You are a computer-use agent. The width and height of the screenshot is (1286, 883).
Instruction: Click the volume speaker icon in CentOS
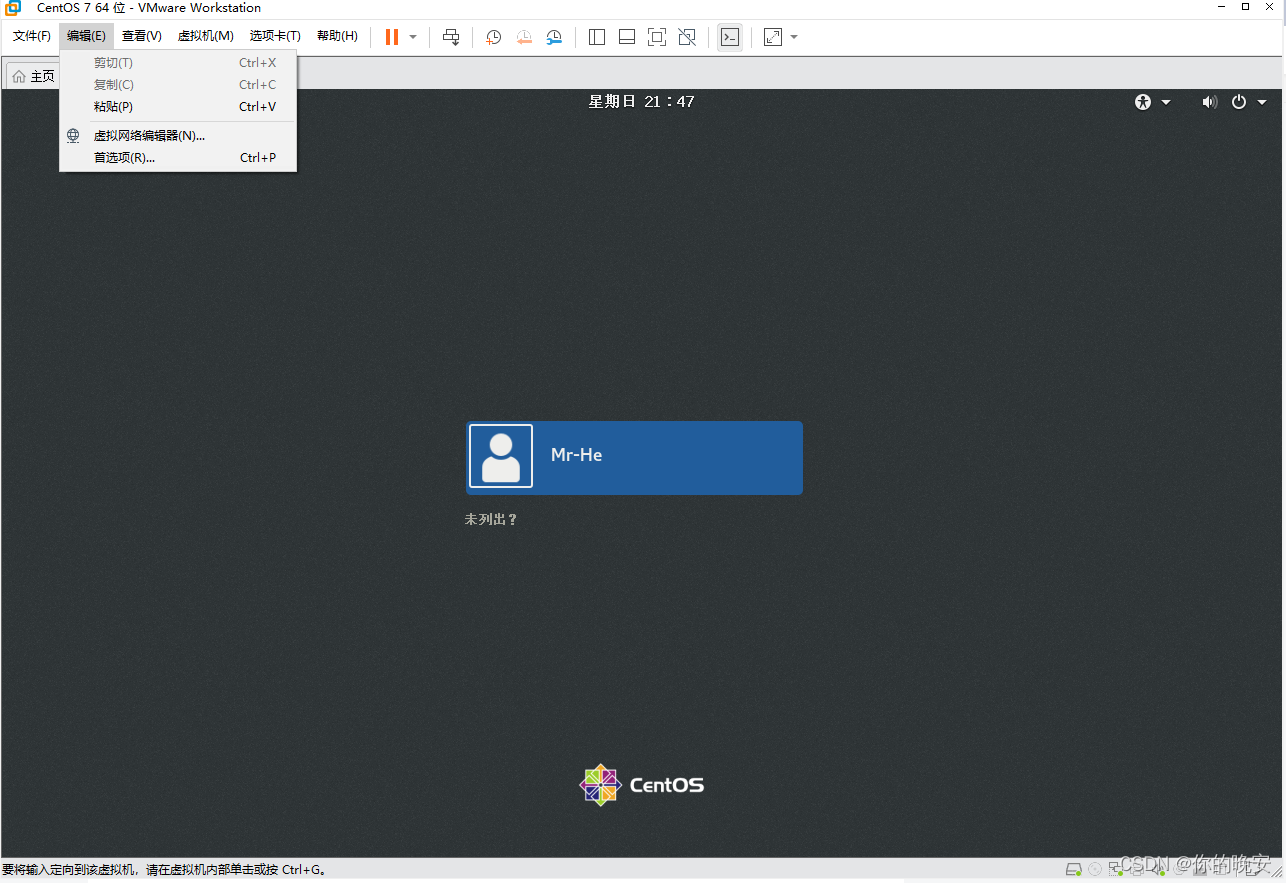(x=1209, y=102)
